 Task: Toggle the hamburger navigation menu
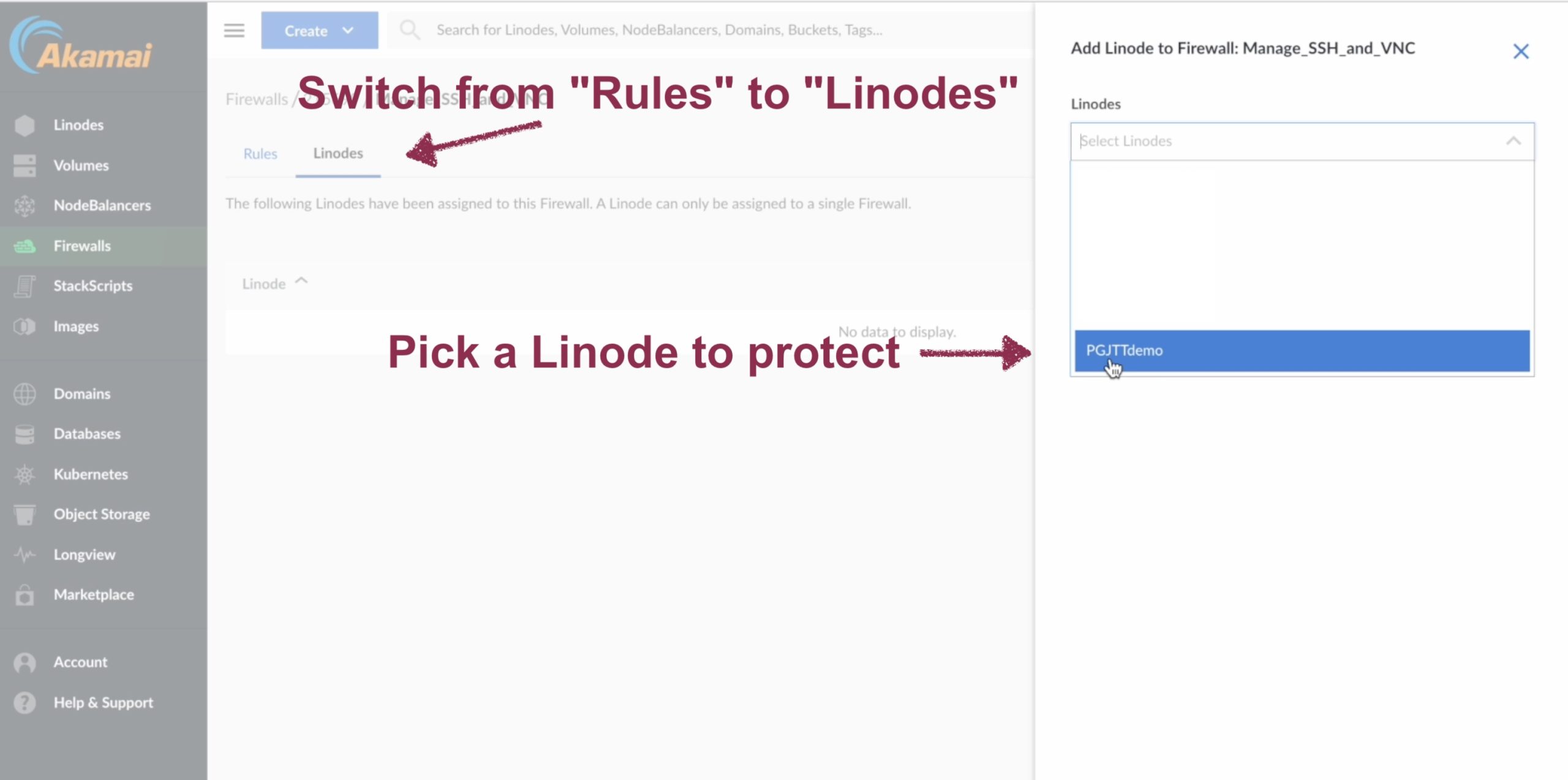pyautogui.click(x=234, y=30)
